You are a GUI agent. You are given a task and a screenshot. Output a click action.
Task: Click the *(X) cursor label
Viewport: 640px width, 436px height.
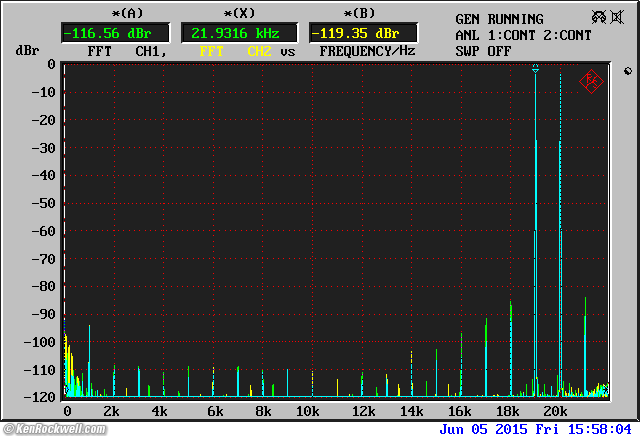(x=240, y=13)
